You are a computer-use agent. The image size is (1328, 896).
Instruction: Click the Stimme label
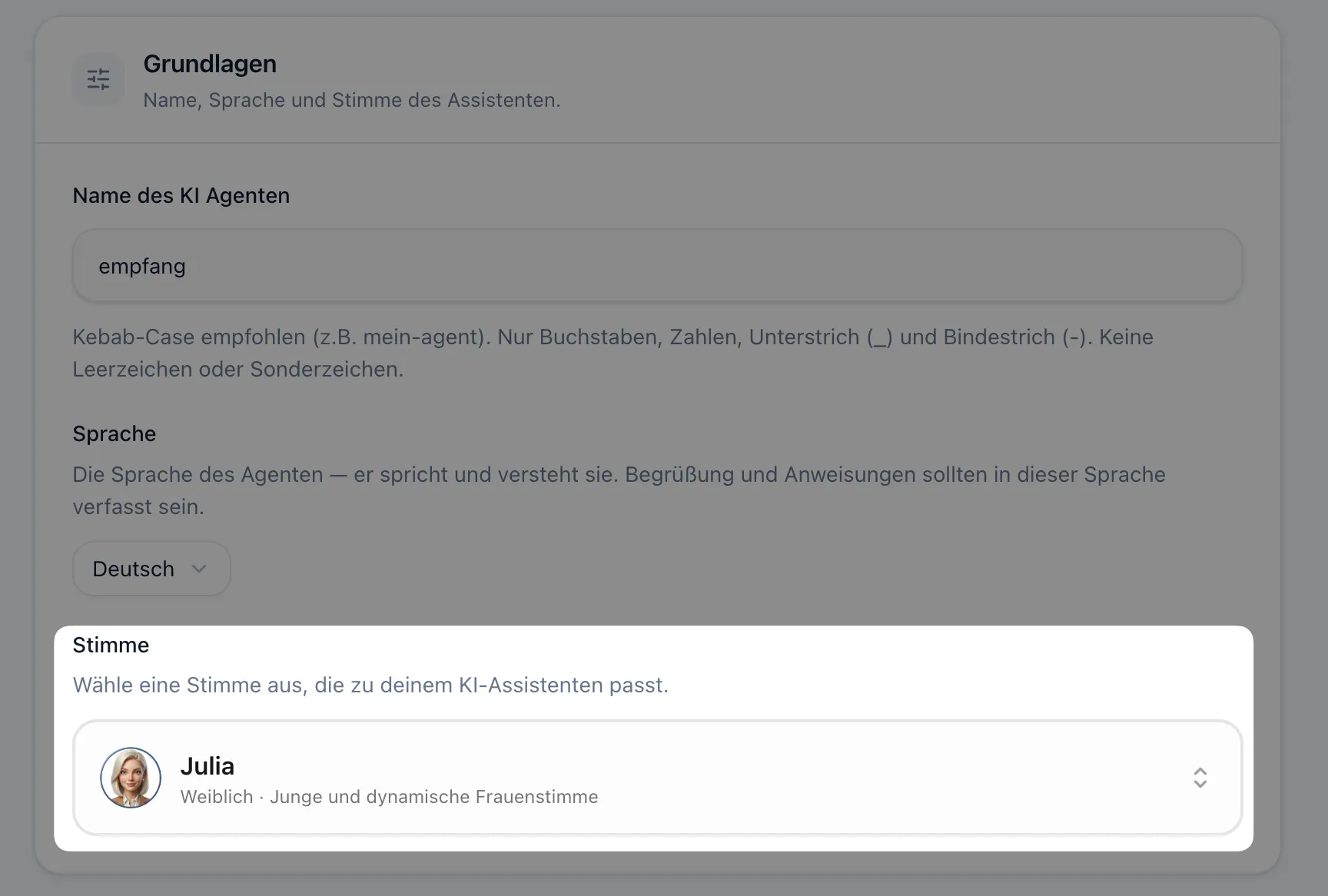pos(111,645)
